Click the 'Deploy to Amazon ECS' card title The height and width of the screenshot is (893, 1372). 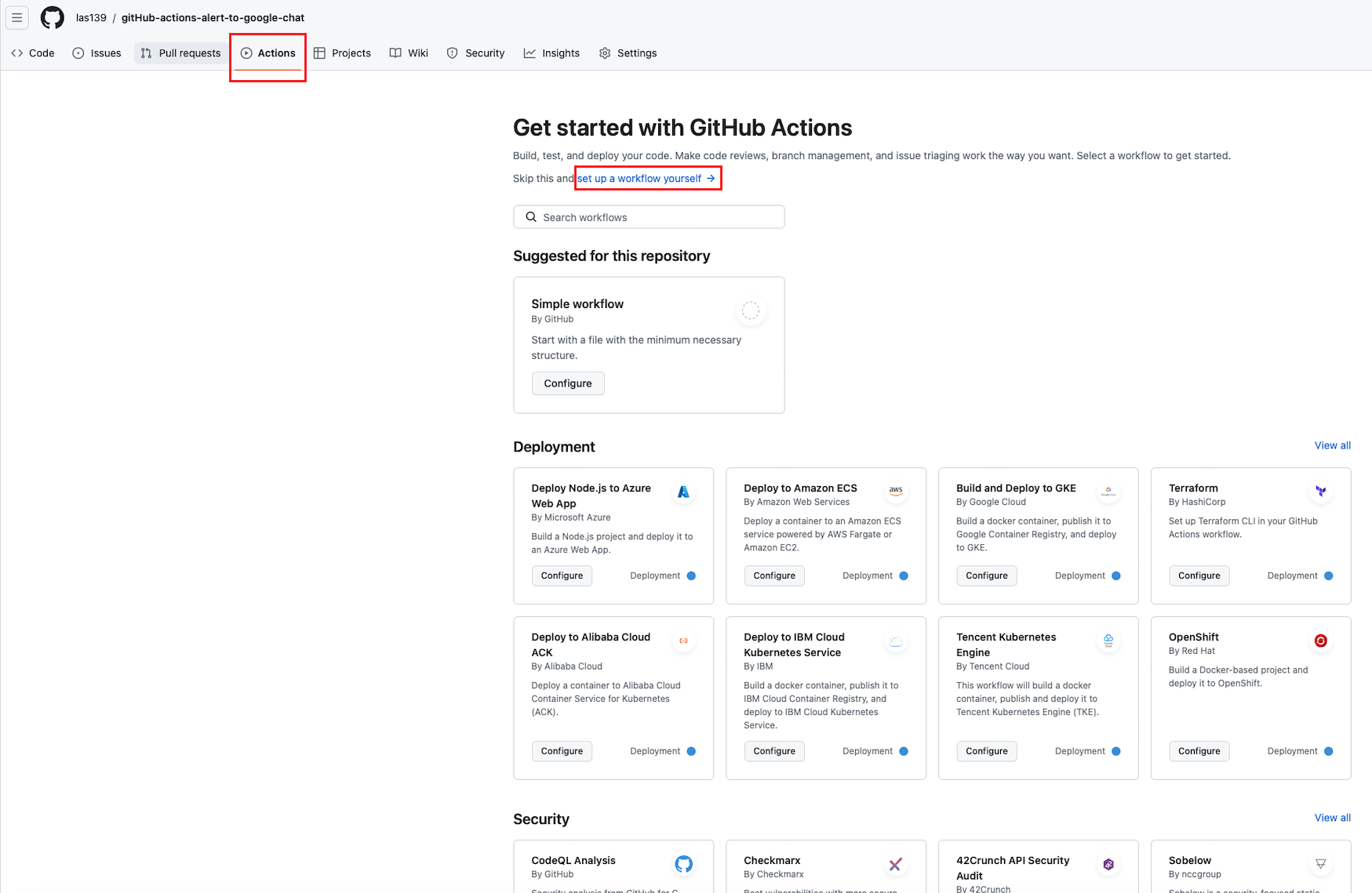(x=800, y=488)
